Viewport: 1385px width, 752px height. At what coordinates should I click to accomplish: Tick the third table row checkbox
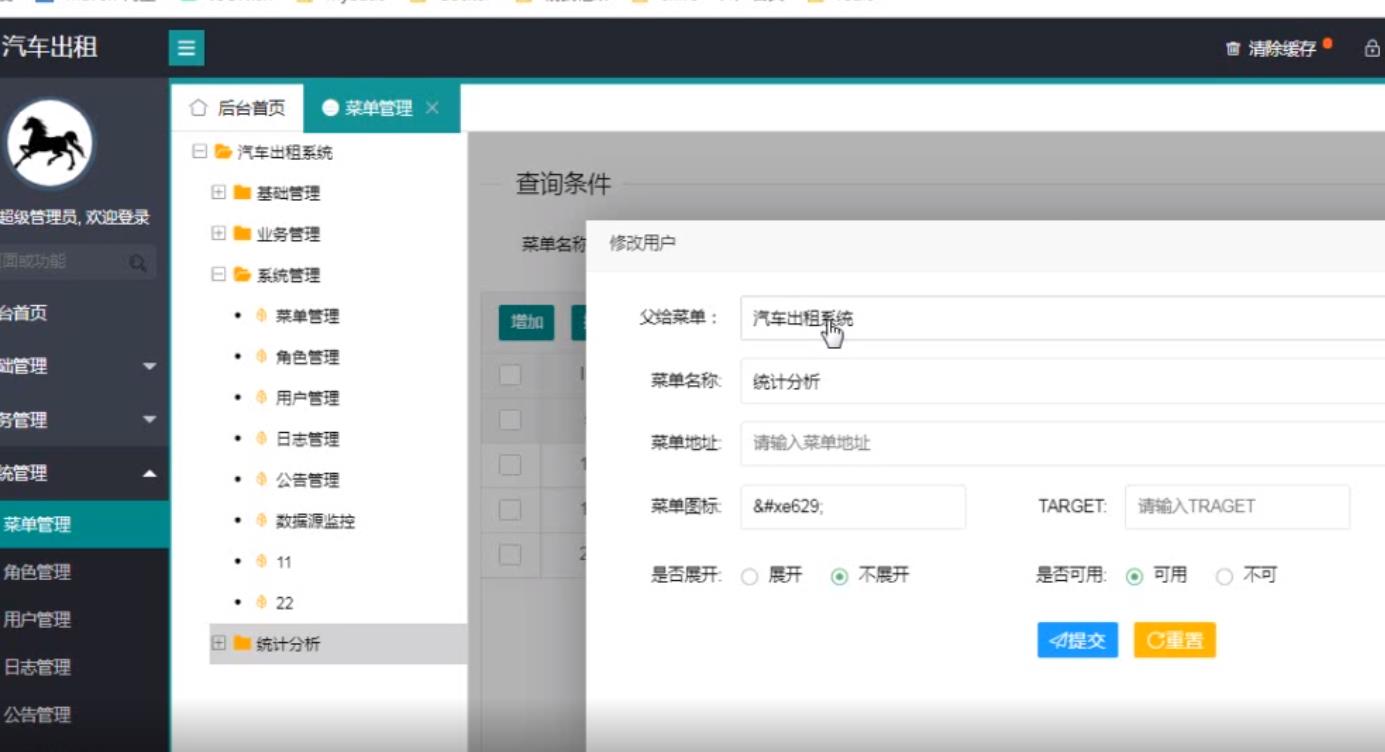pos(510,510)
